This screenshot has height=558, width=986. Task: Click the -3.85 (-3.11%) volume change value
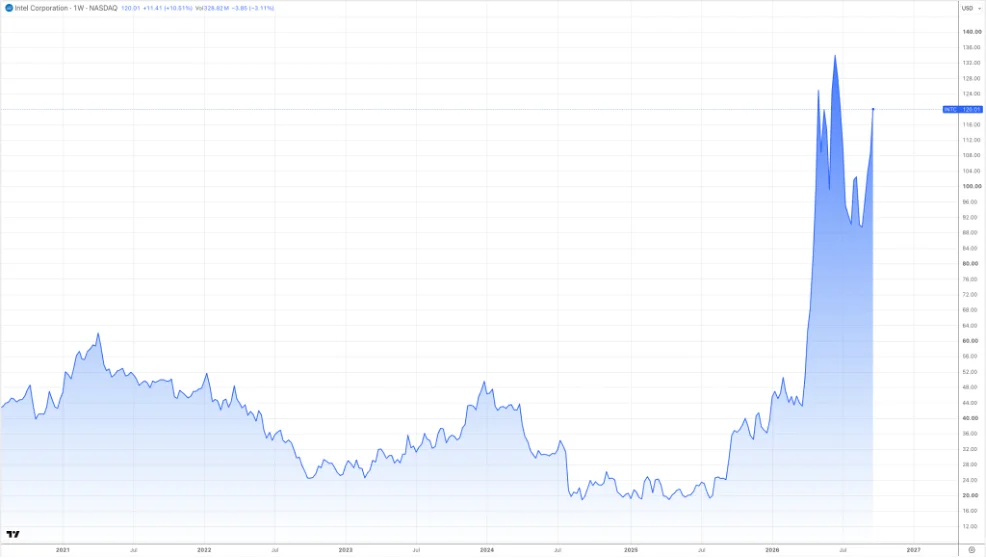[x=253, y=8]
